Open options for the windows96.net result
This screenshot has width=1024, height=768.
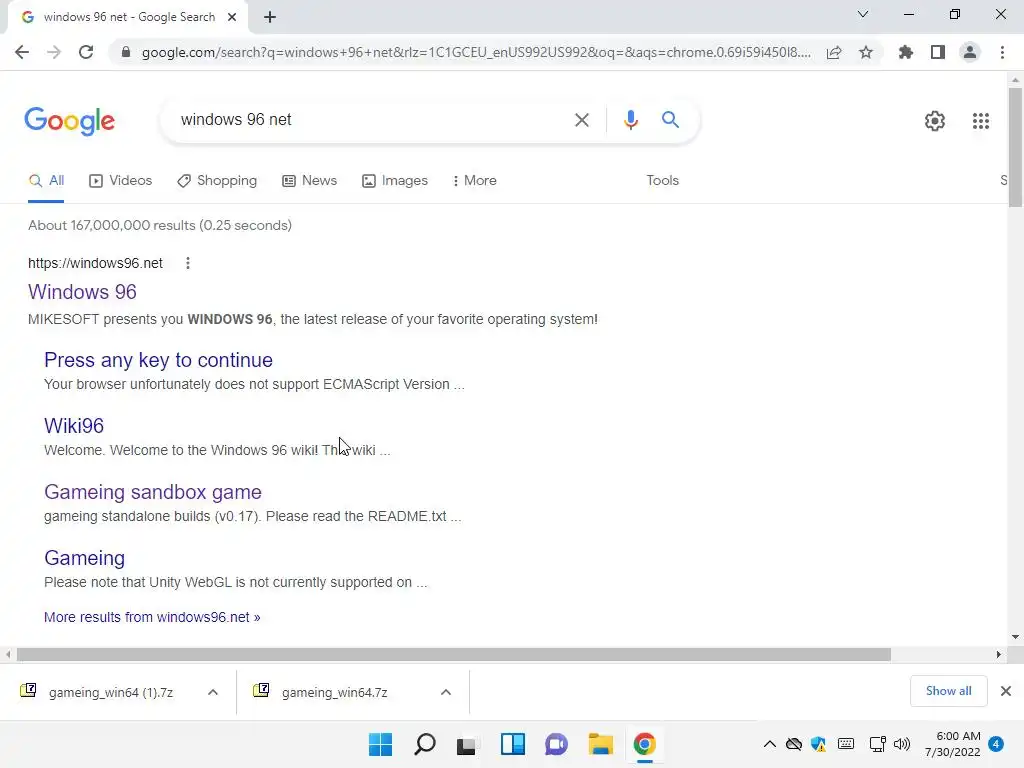187,263
